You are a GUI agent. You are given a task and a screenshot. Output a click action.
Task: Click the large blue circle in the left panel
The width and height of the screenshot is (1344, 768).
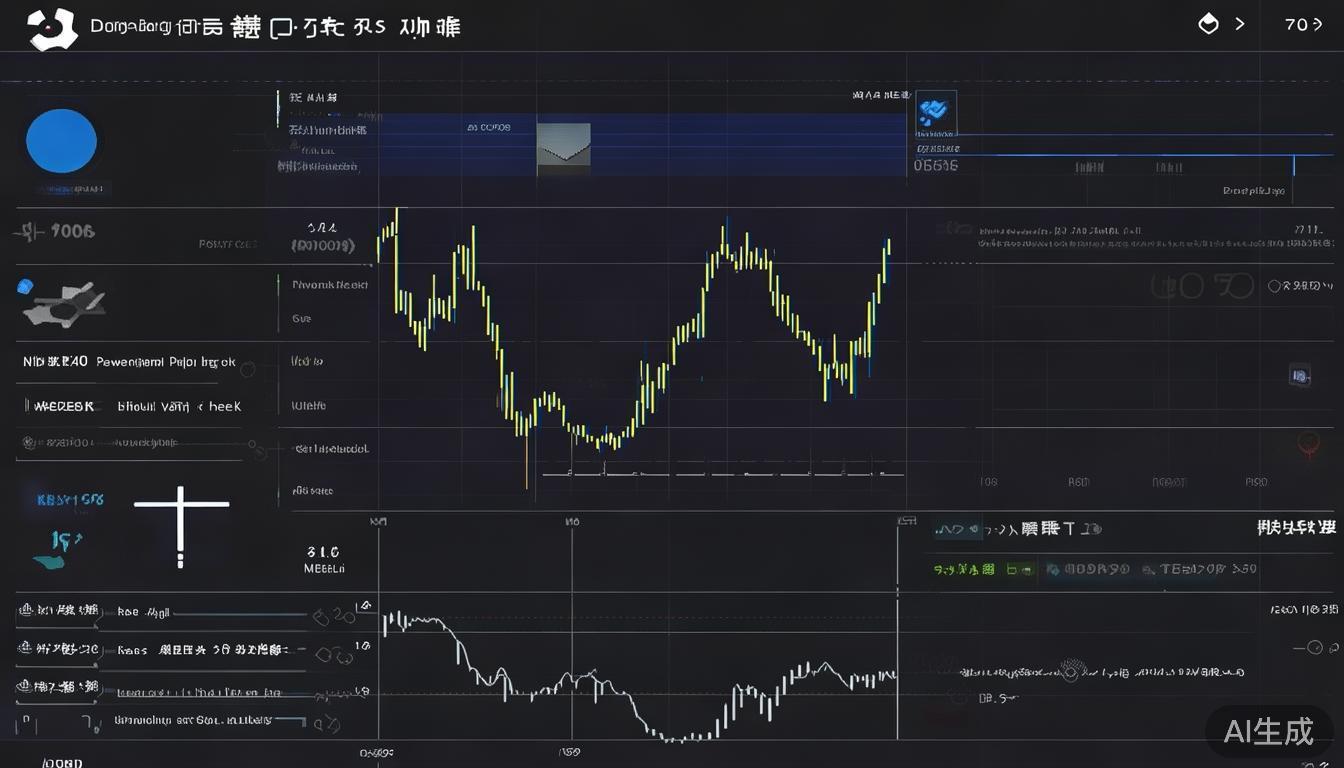pyautogui.click(x=61, y=141)
